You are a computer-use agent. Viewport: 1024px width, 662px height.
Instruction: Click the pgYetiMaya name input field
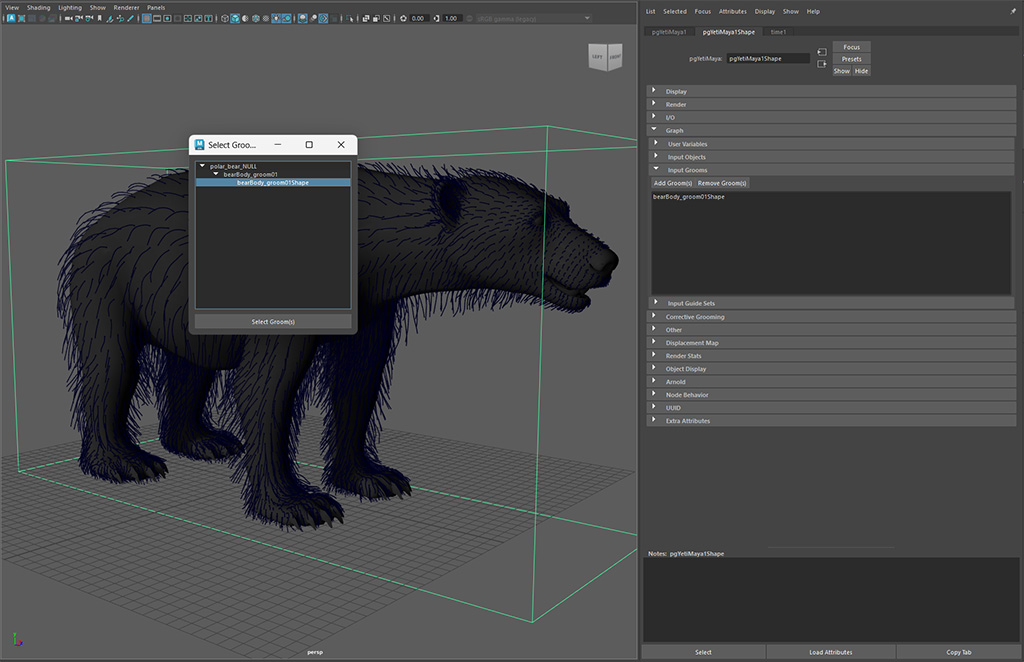pos(767,59)
